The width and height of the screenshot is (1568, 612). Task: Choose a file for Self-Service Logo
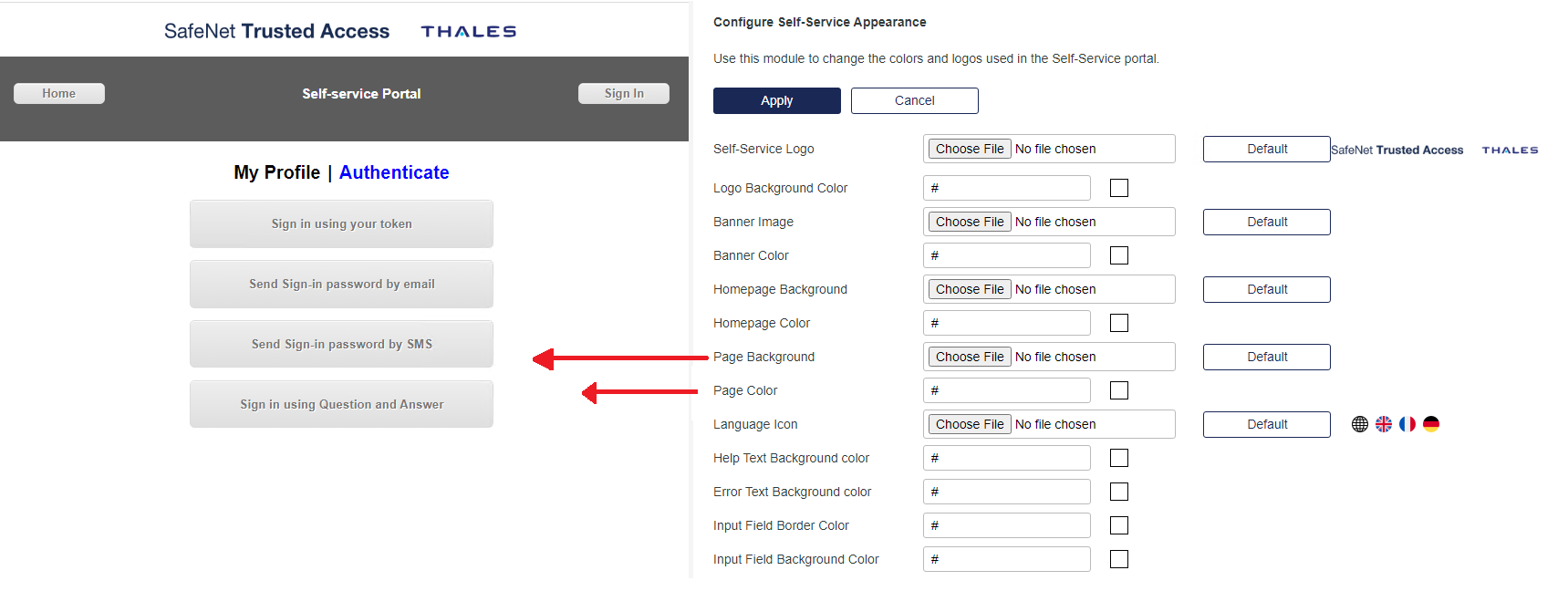tap(969, 149)
